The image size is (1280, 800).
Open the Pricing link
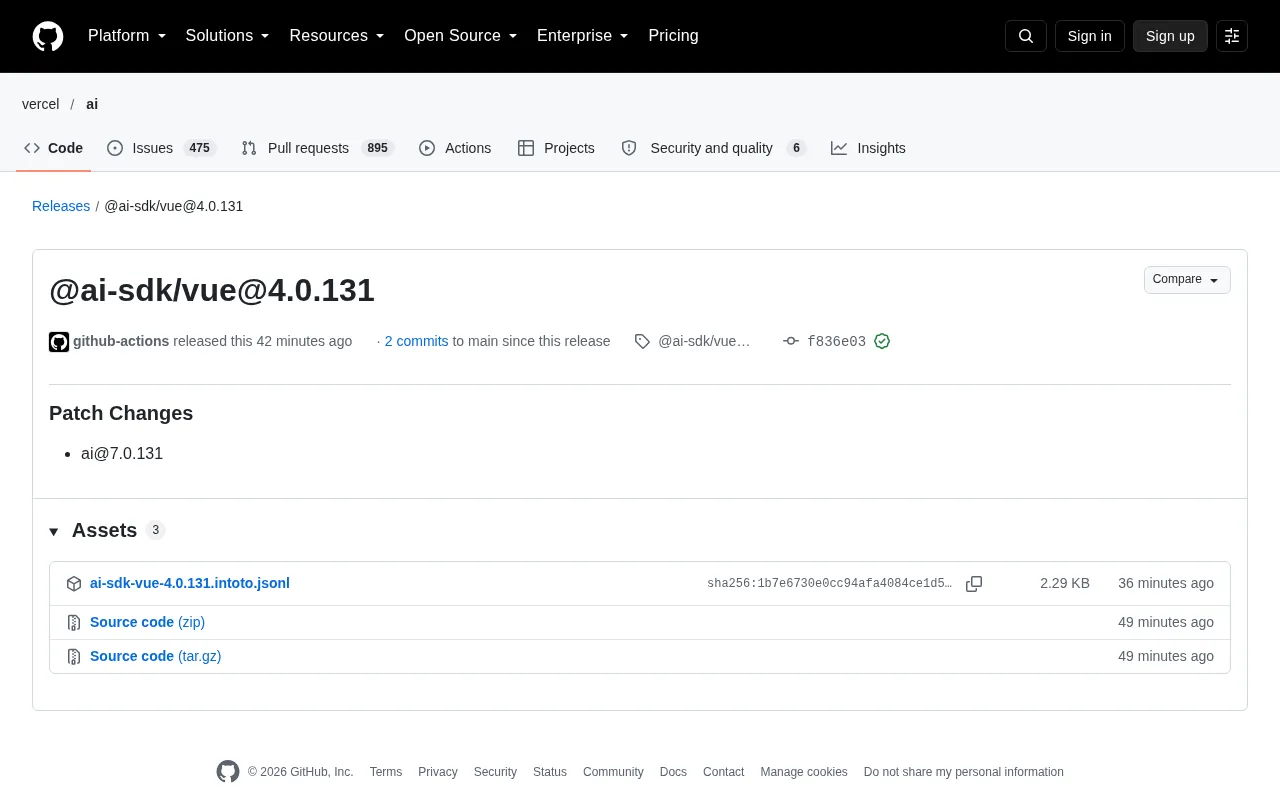tap(673, 36)
